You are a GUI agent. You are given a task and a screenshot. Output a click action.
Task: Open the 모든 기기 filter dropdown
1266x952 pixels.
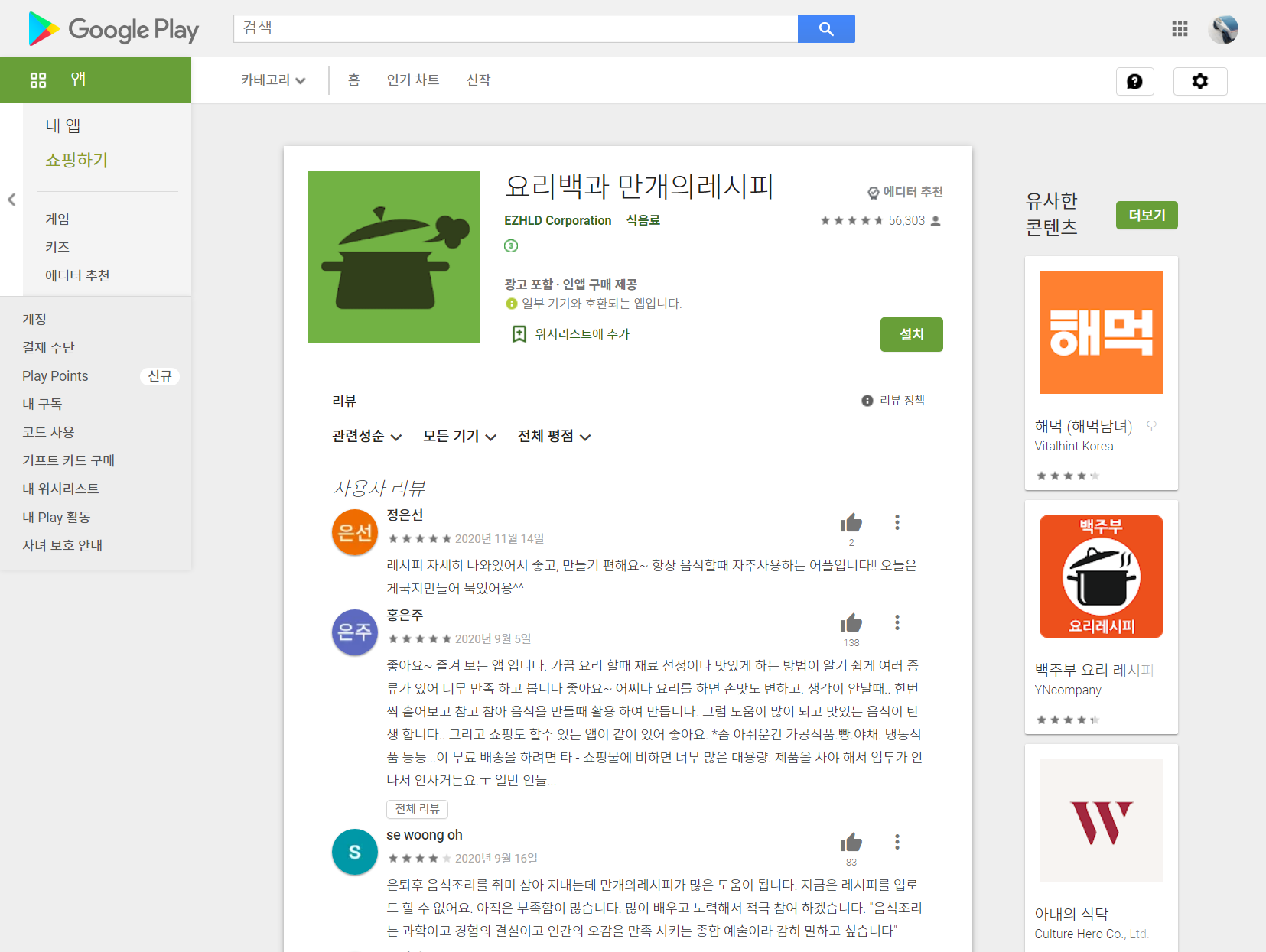[x=460, y=437]
